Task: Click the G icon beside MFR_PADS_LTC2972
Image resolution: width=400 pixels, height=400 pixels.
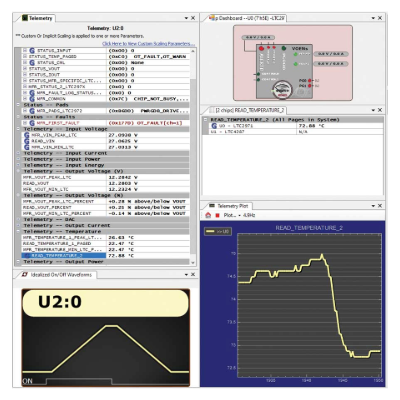Action: [32, 111]
